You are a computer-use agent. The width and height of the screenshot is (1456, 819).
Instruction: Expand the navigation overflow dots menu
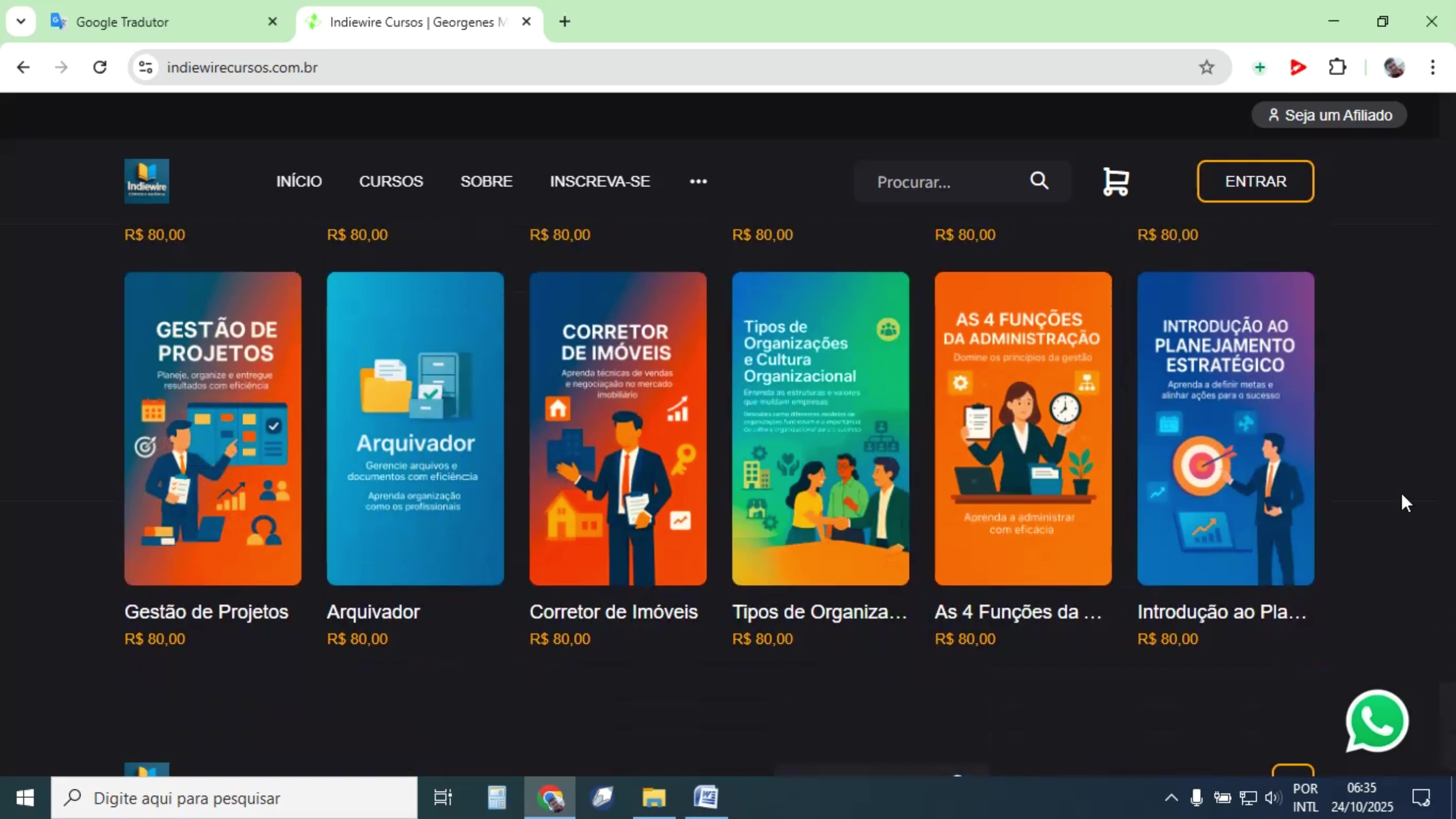[x=698, y=182]
